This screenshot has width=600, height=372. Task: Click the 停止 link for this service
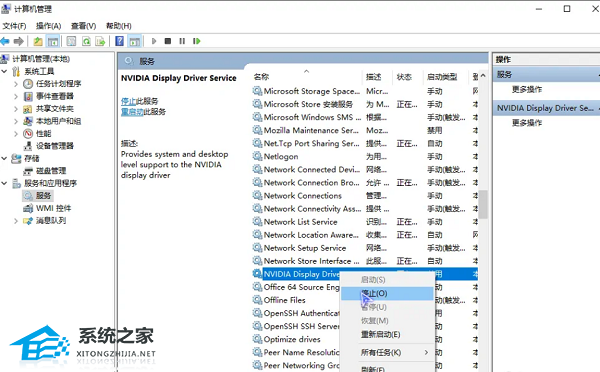coord(129,101)
